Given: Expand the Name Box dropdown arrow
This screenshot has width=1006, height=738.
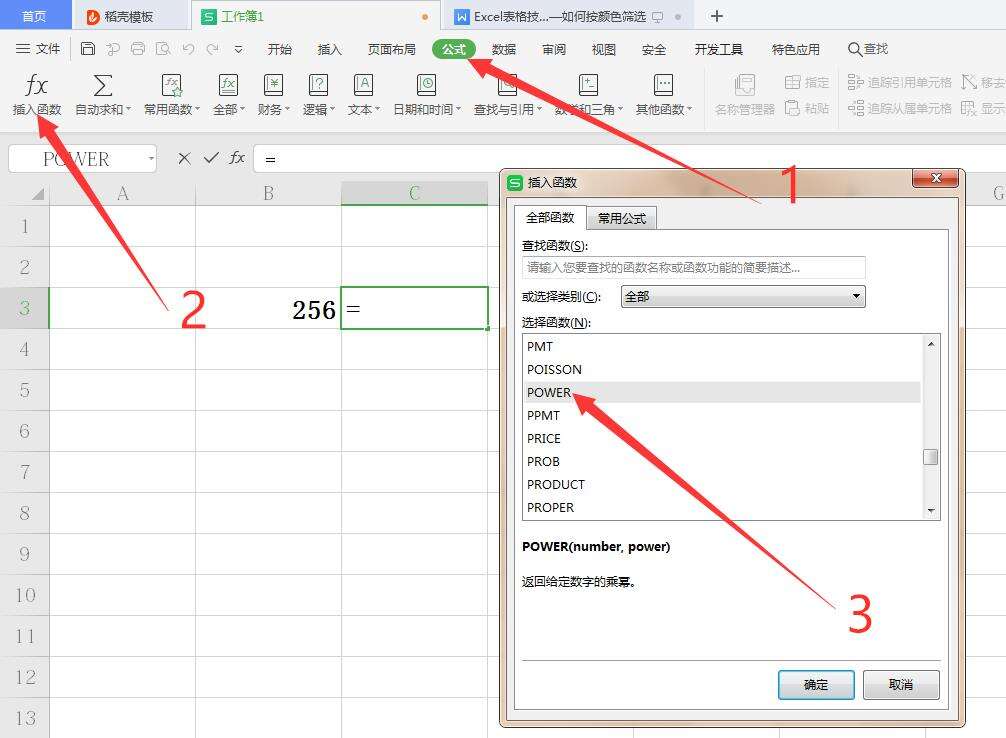Looking at the screenshot, I should pyautogui.click(x=151, y=159).
